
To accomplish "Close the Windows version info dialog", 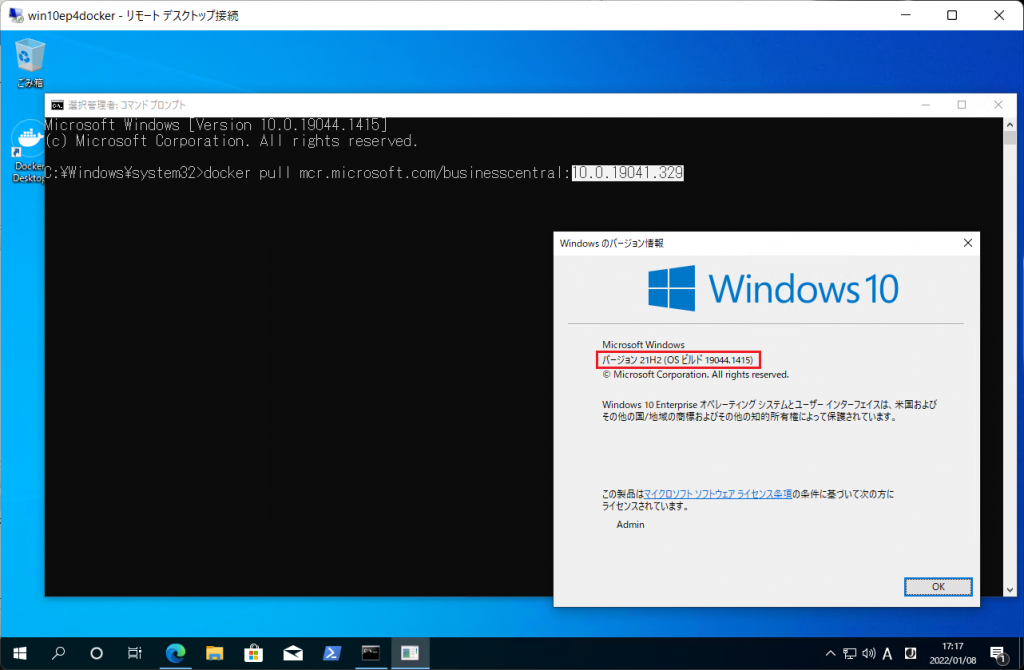I will (x=968, y=243).
